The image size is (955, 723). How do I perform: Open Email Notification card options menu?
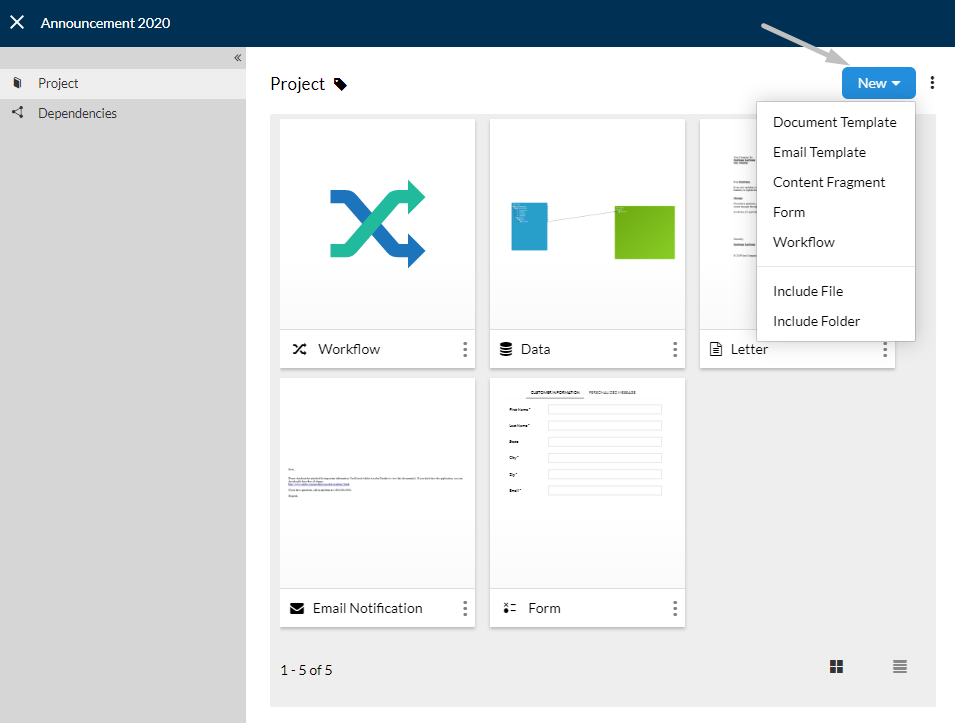[465, 608]
